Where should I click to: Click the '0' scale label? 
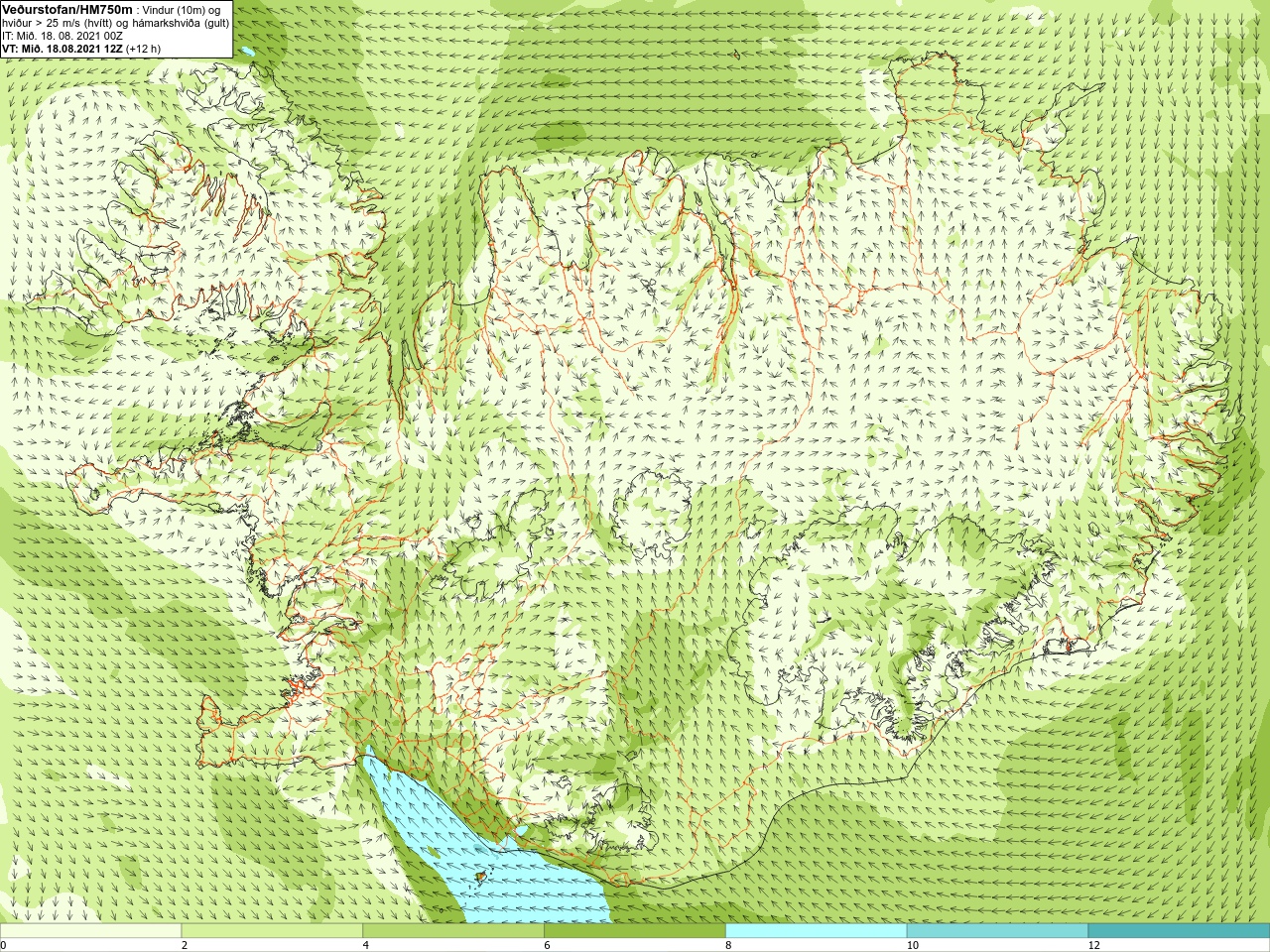[x=4, y=945]
